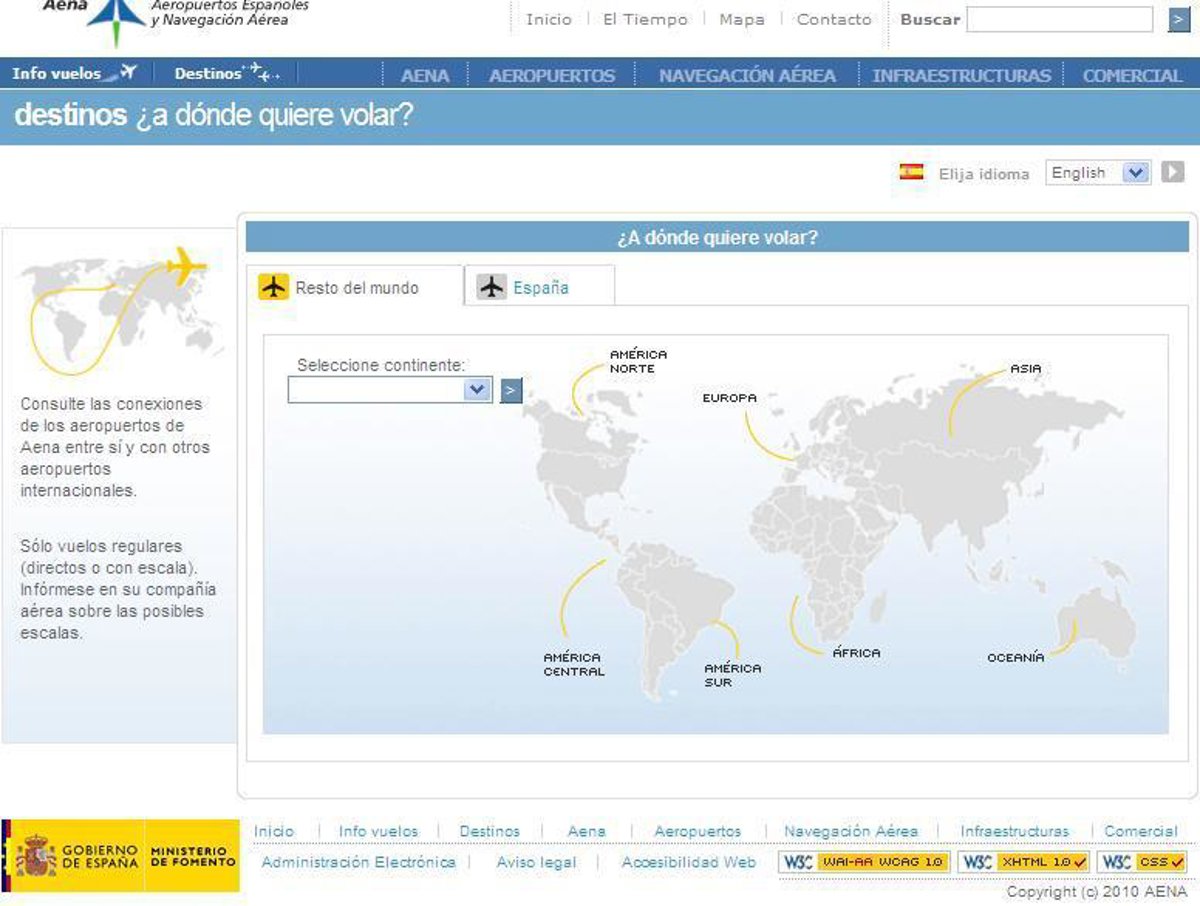The image size is (1200, 906).
Task: Open the W3C WAI-AA WCAG 1.0 badge
Action: click(864, 862)
